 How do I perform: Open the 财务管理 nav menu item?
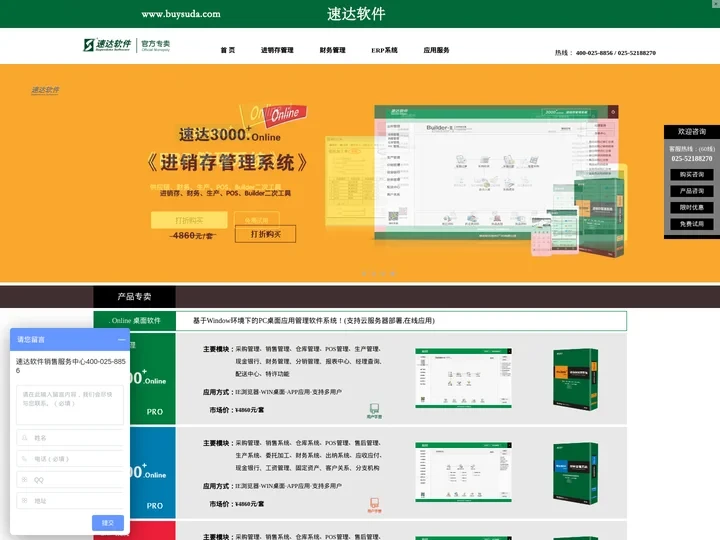[332, 50]
